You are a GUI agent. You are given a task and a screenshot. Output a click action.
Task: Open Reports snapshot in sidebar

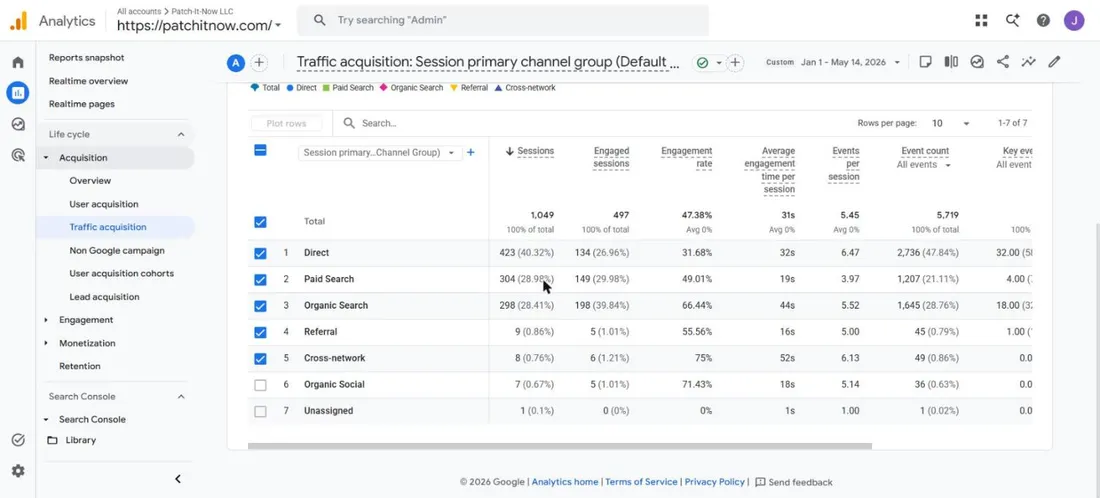(86, 58)
